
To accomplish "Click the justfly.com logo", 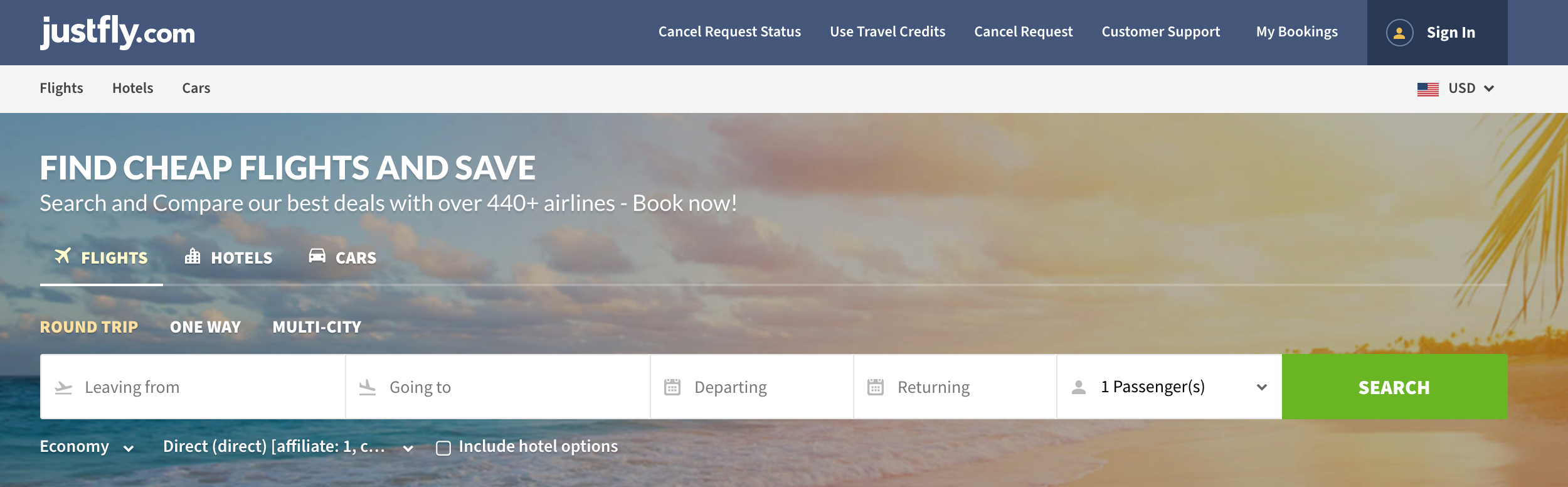I will click(117, 32).
